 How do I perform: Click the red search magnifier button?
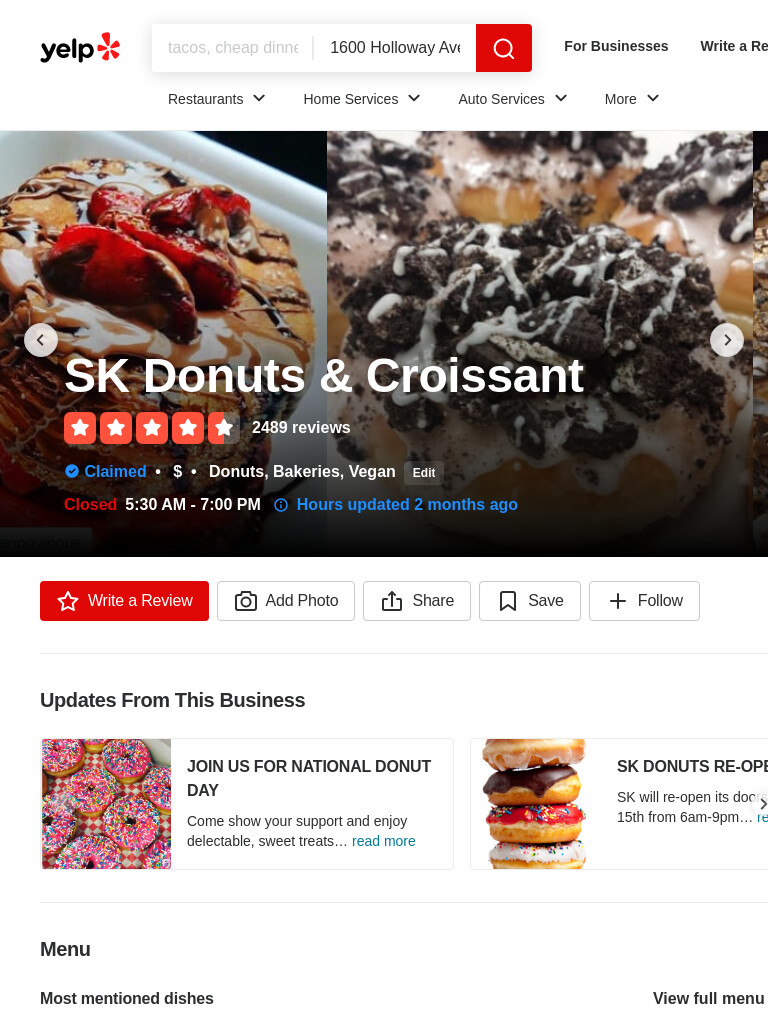point(504,48)
